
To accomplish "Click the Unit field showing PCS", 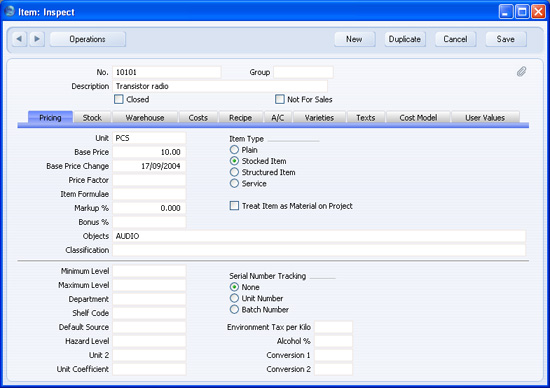I will click(149, 138).
